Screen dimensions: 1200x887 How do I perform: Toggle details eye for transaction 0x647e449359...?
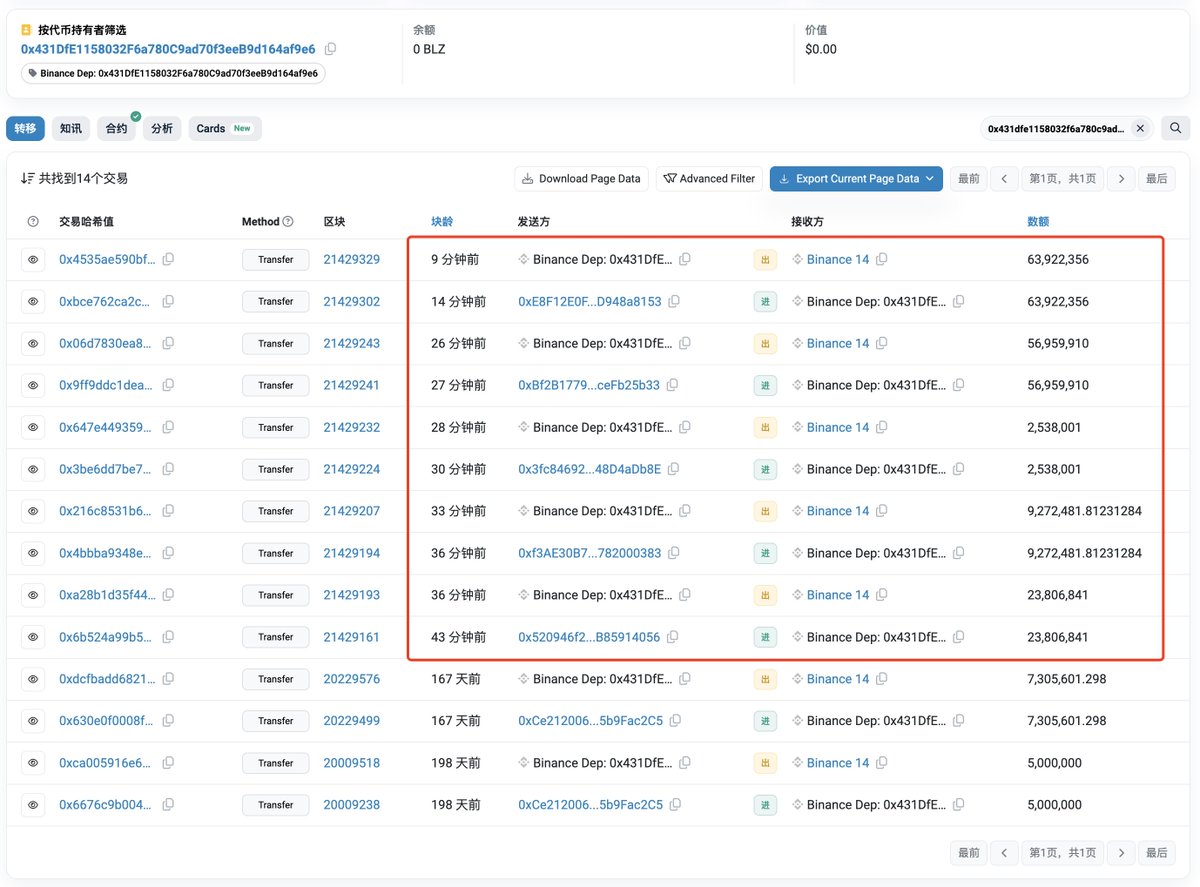(33, 427)
